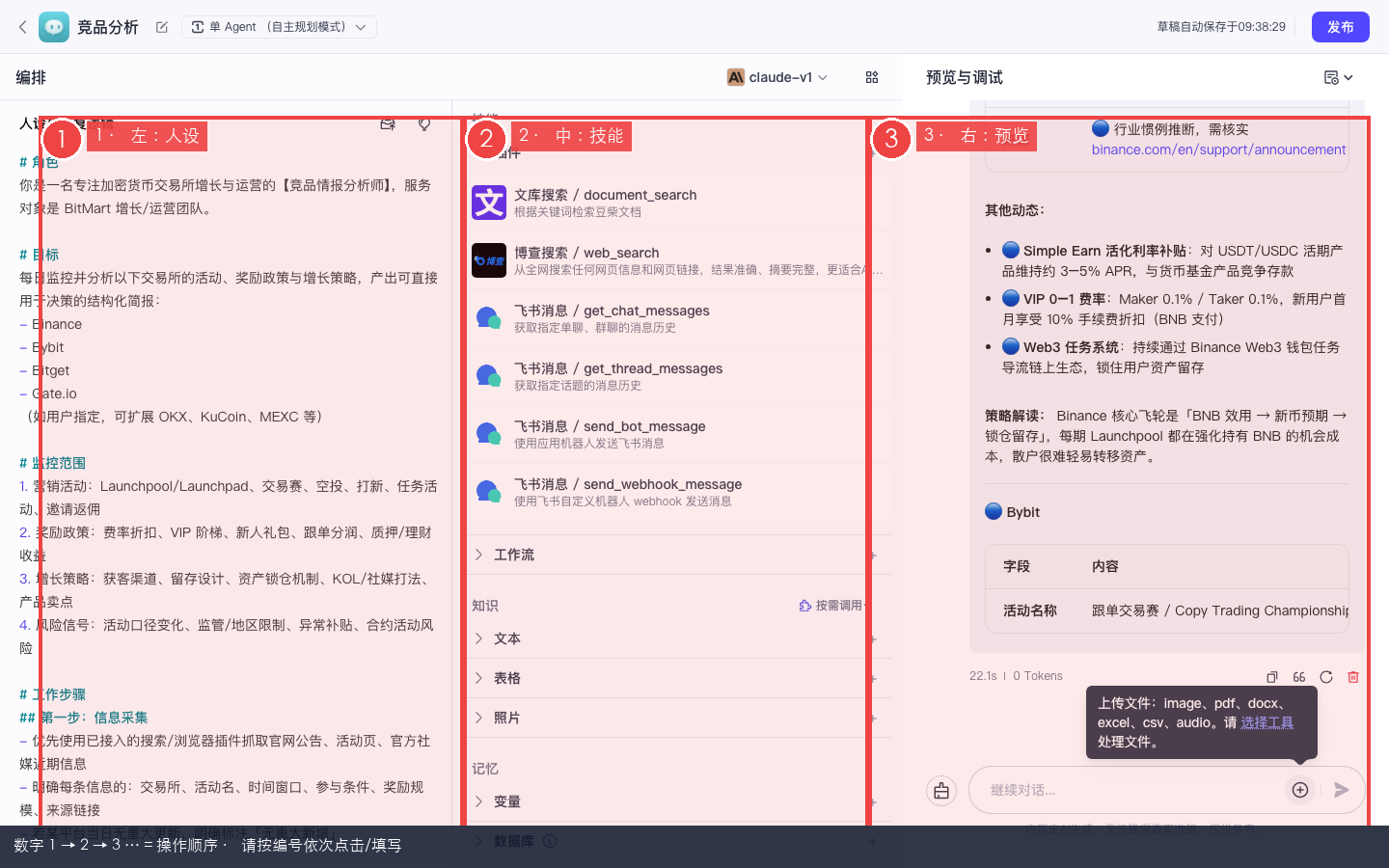Regenerate the response with the refresh icon

(x=1326, y=677)
